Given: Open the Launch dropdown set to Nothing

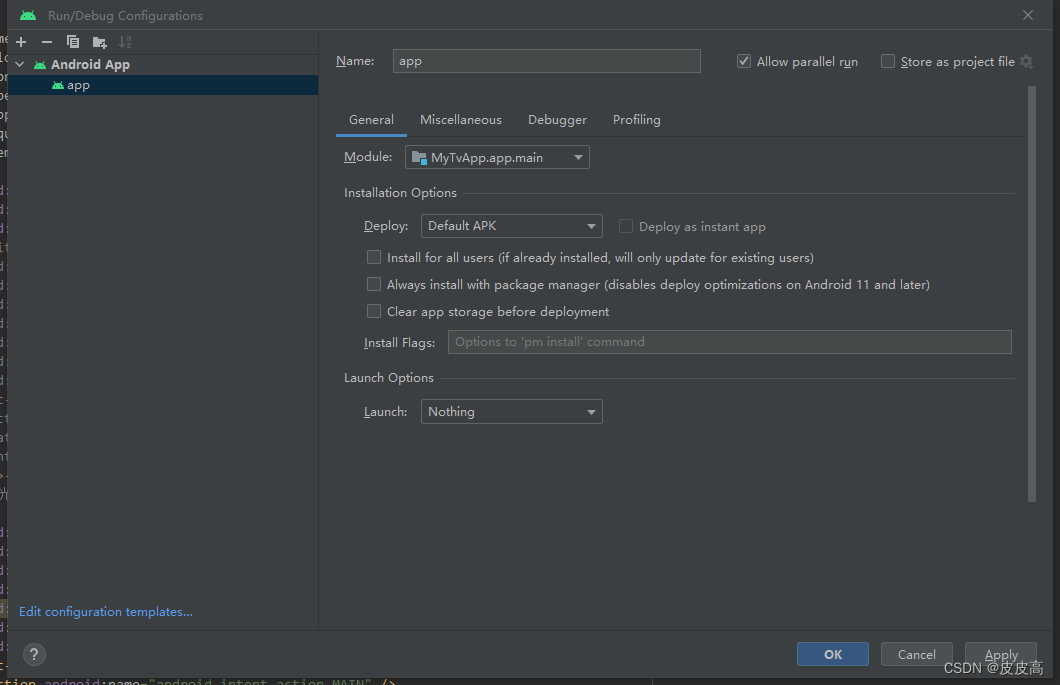Looking at the screenshot, I should (511, 411).
